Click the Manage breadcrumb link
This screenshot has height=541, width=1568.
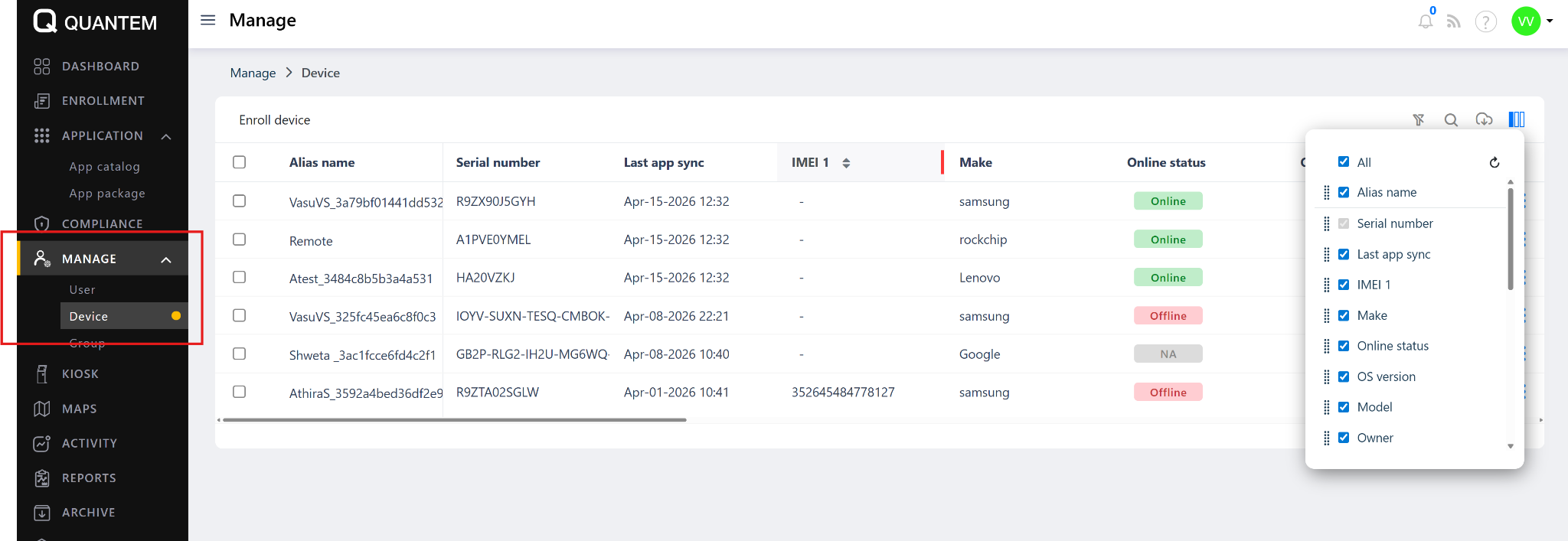pyautogui.click(x=253, y=73)
